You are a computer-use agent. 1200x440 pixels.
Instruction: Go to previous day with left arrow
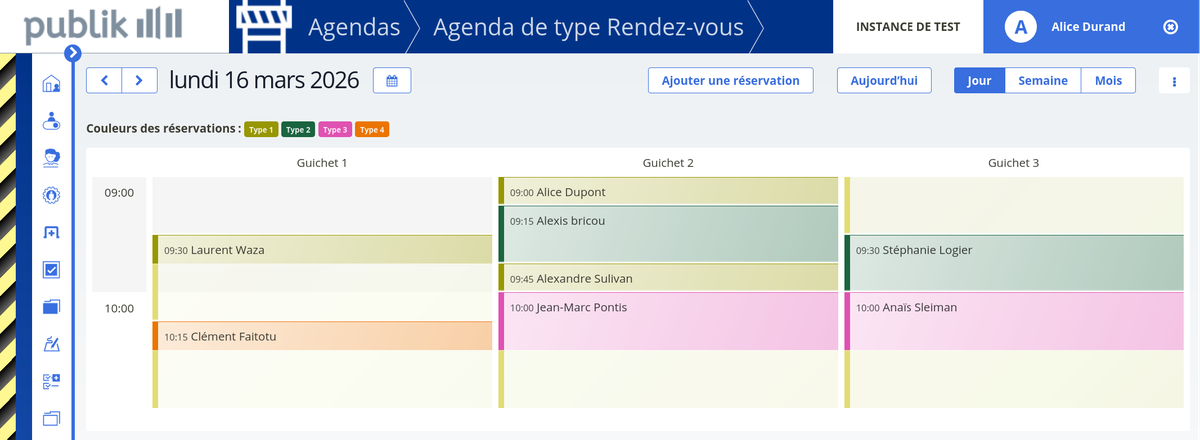pos(105,81)
